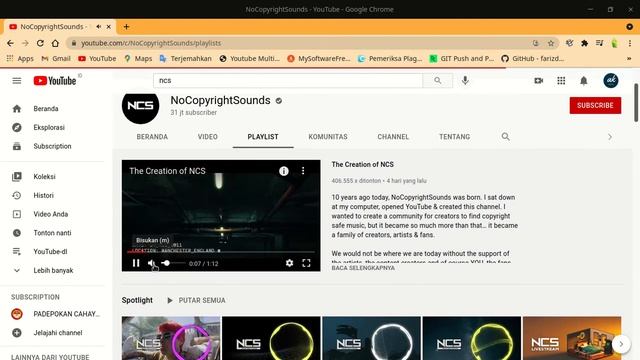Select the PLAYLIST channel tab
This screenshot has height=360, width=640.
pos(263,137)
